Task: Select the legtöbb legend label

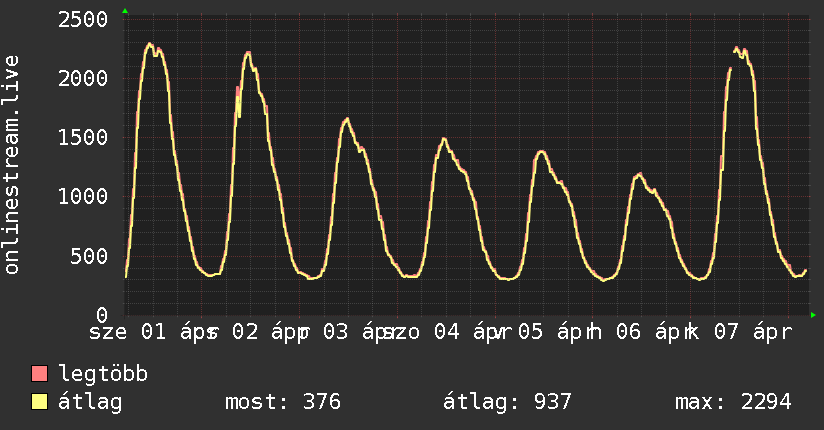Action: (103, 374)
